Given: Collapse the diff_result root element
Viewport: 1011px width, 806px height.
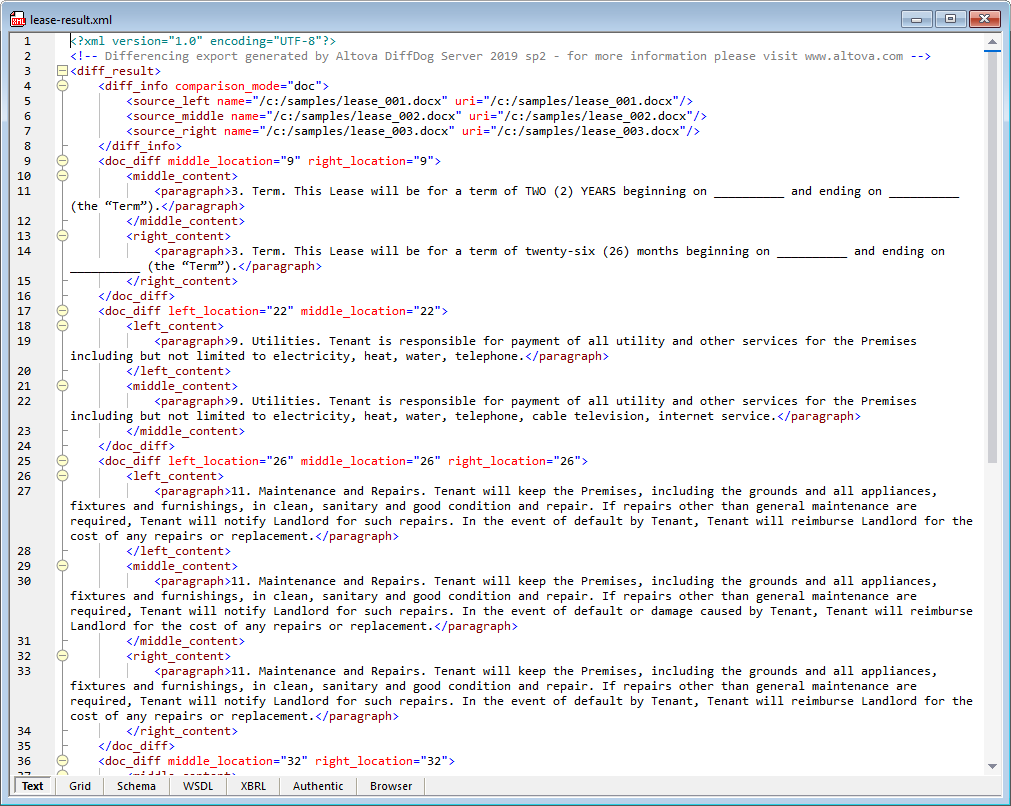Looking at the screenshot, I should pyautogui.click(x=62, y=70).
